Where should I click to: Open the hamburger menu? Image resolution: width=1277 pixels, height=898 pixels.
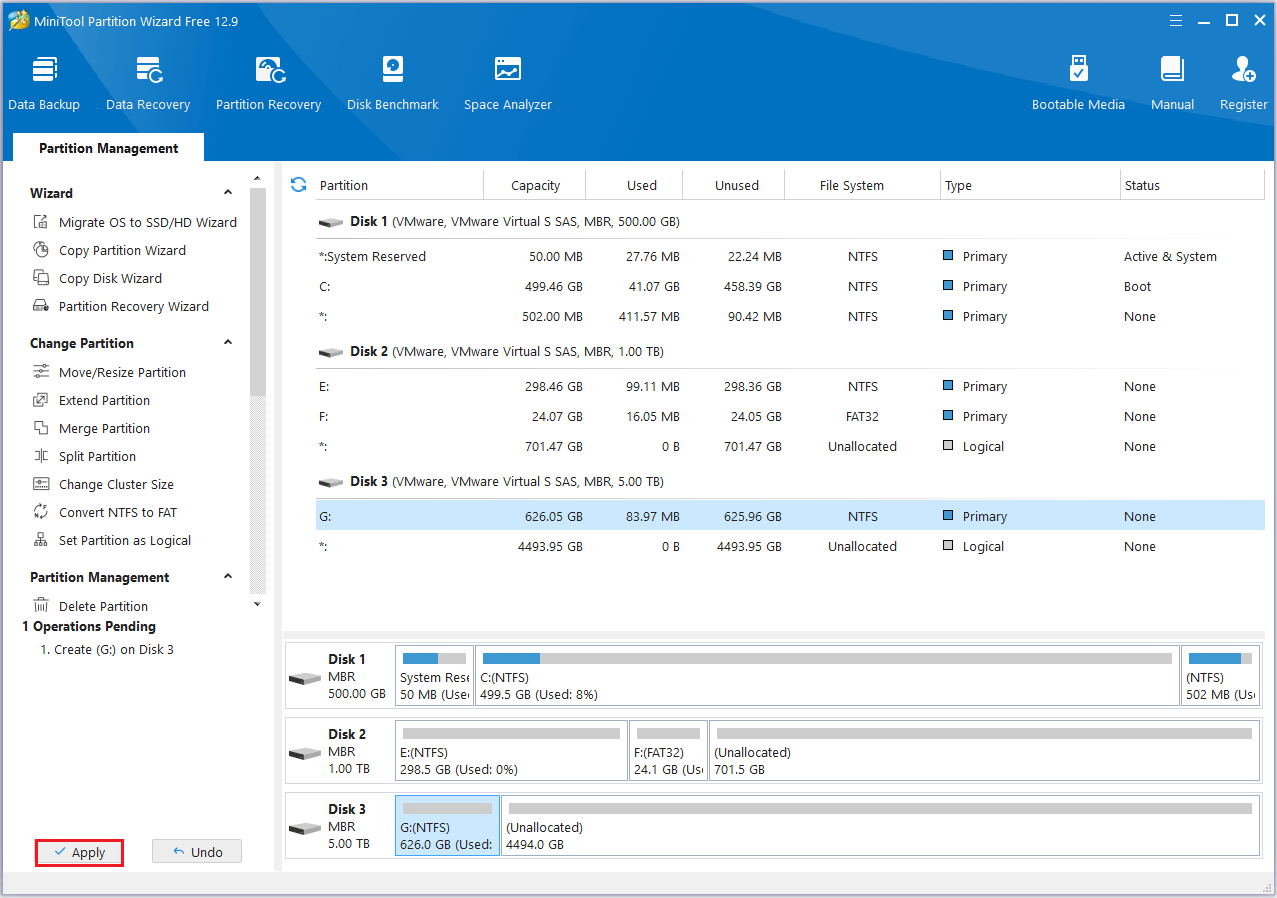(1175, 20)
